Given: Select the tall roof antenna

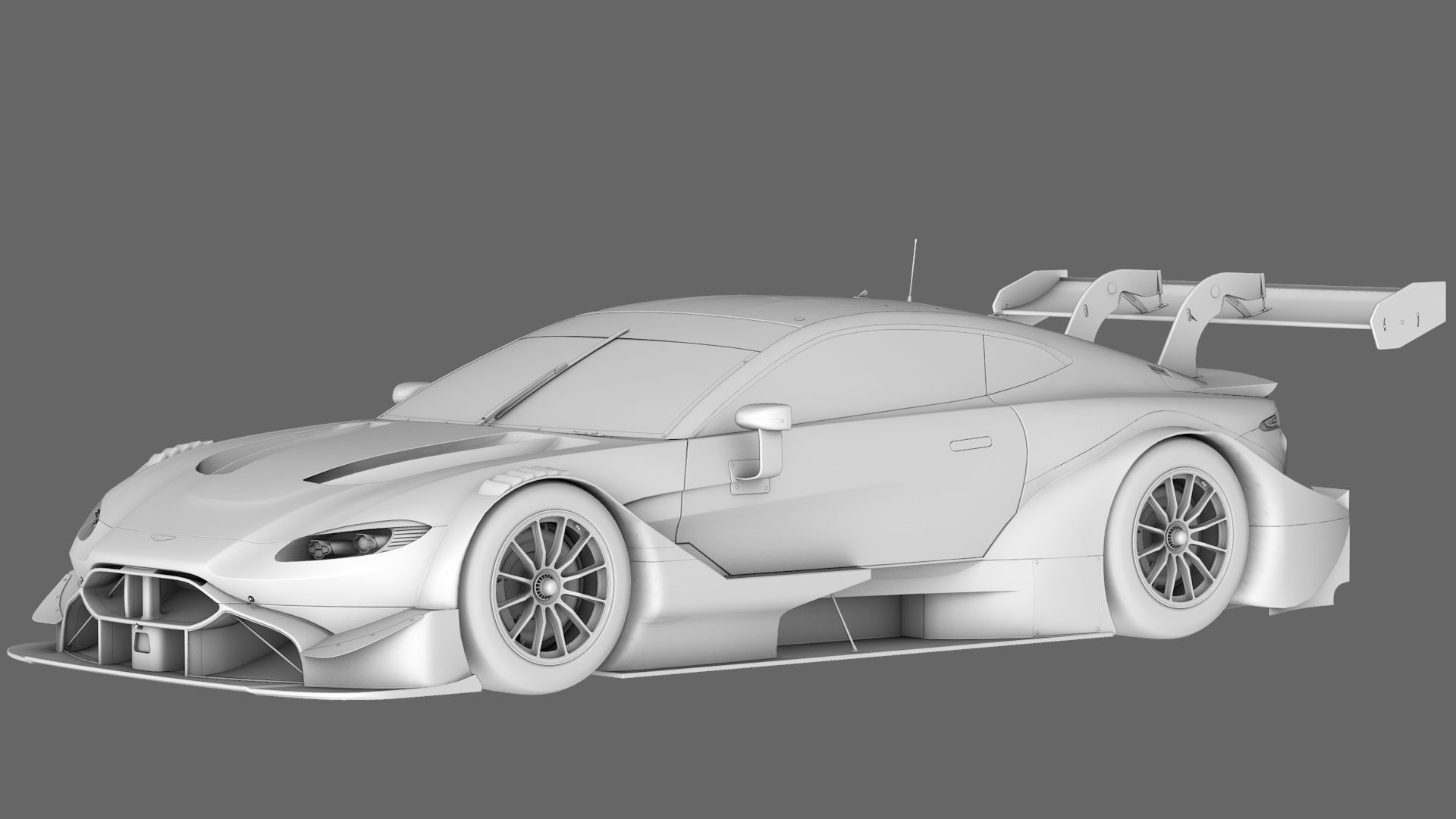Looking at the screenshot, I should [912, 272].
